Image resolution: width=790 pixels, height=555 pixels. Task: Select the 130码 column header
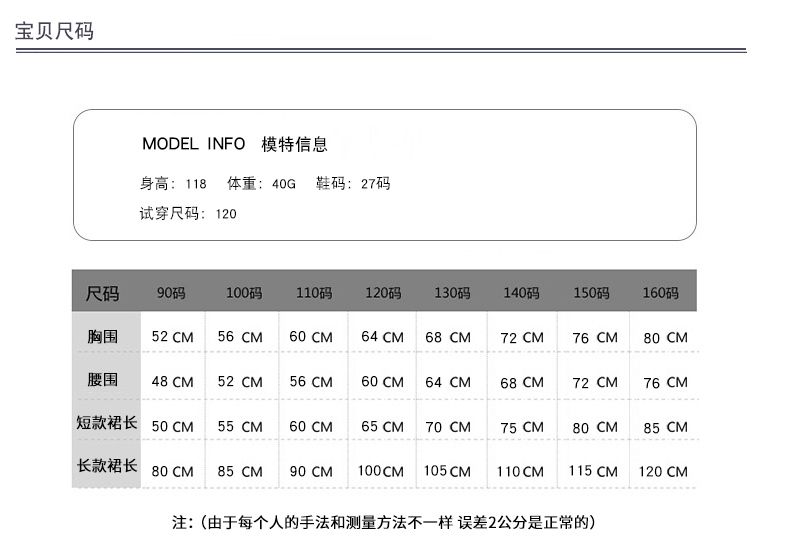pos(452,293)
